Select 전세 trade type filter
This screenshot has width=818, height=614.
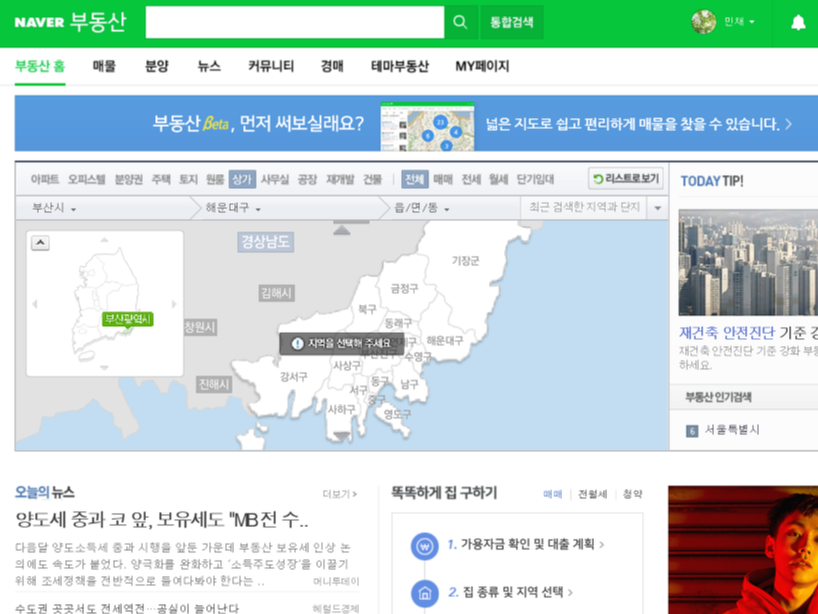471,179
